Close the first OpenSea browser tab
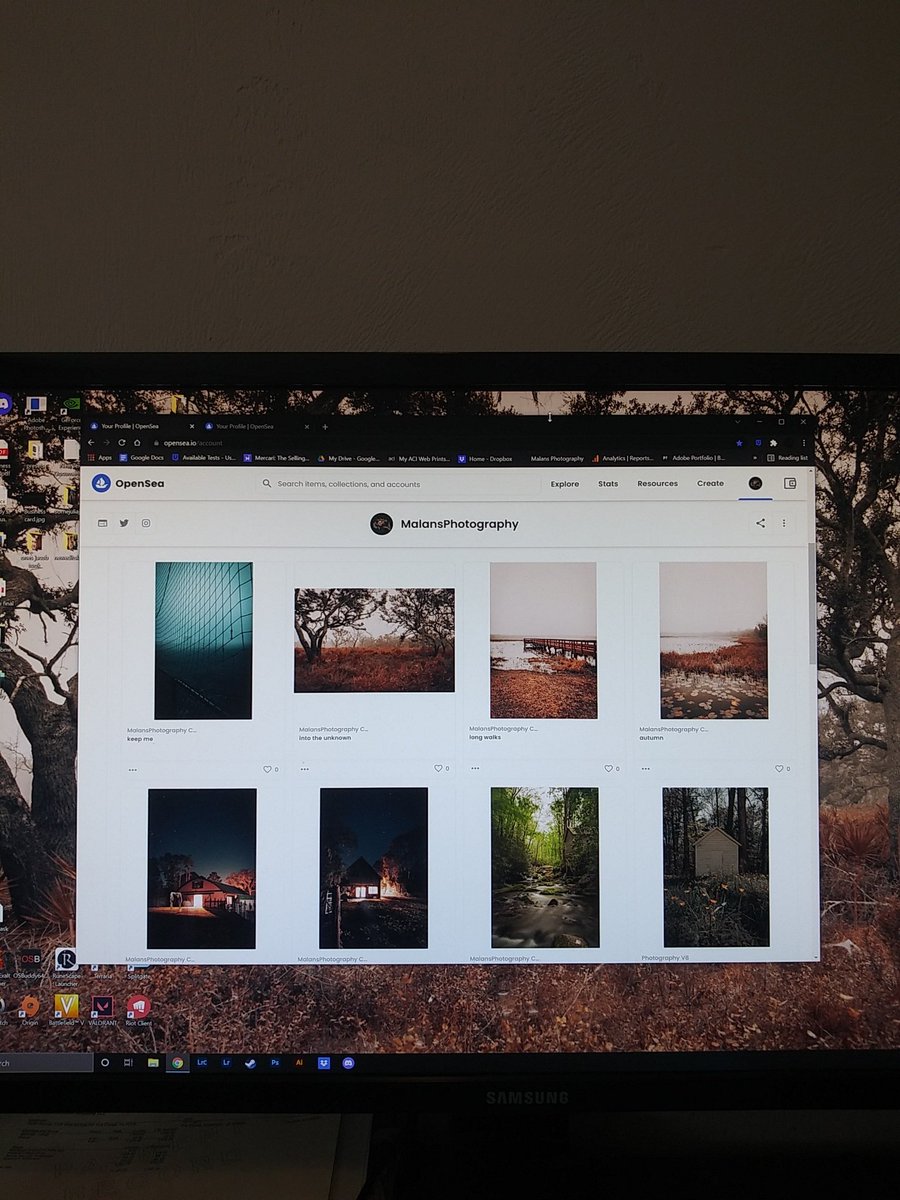Viewport: 900px width, 1200px height. 191,426
